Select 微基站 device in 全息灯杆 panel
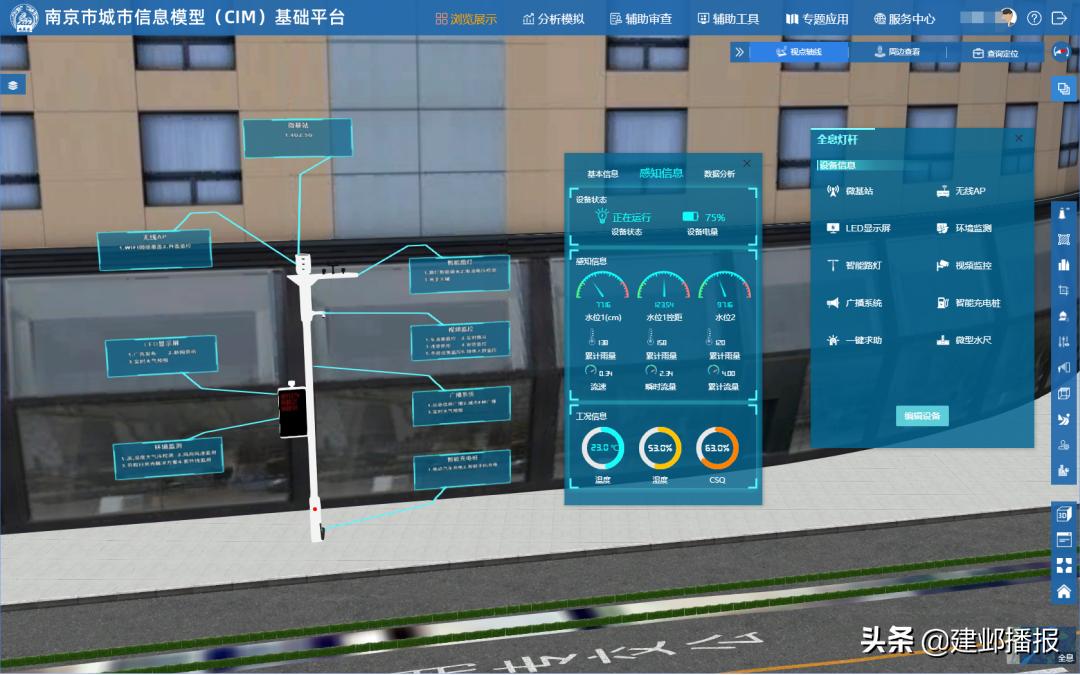This screenshot has width=1080, height=675. click(x=850, y=191)
